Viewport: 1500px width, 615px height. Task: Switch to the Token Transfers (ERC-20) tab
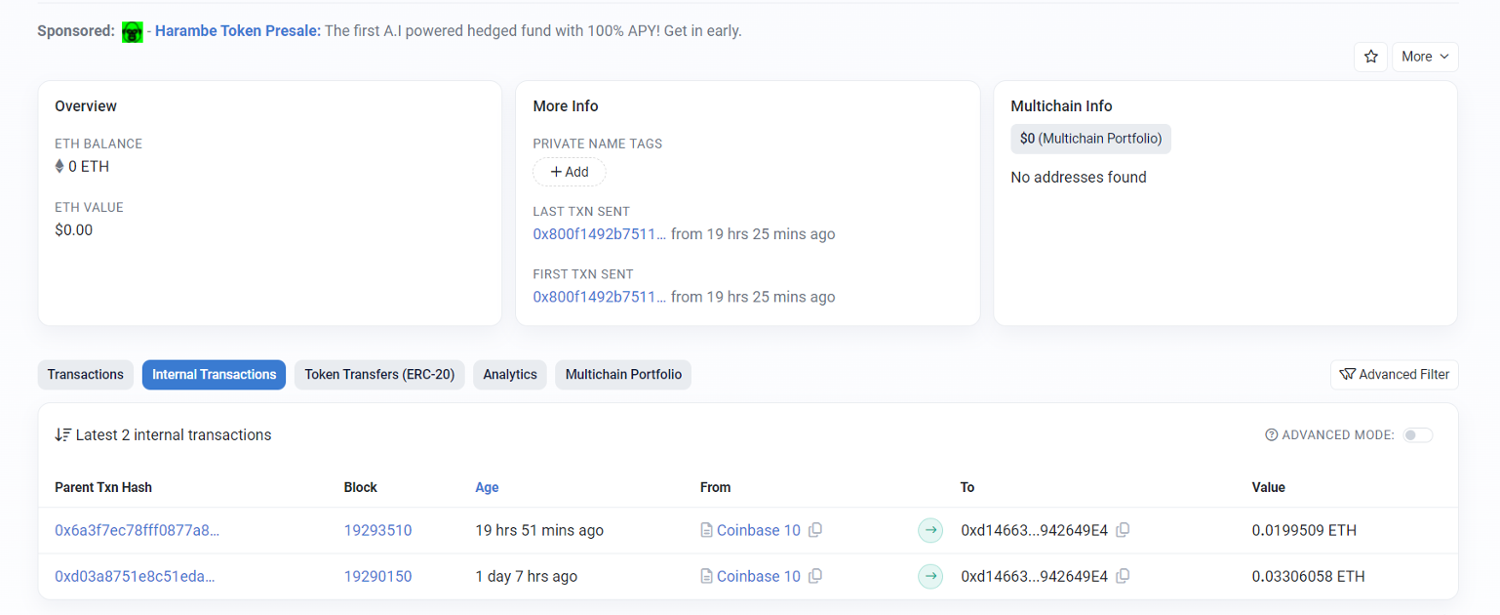coord(379,375)
